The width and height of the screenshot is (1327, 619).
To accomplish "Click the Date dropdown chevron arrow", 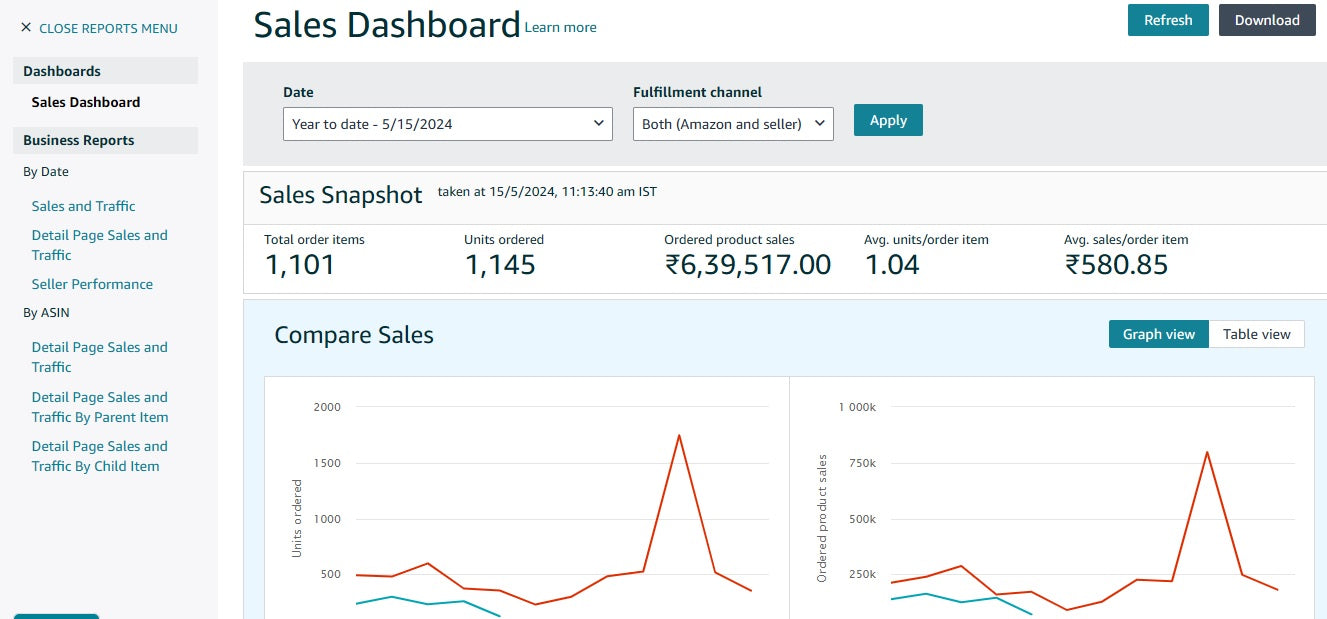I will [x=599, y=123].
